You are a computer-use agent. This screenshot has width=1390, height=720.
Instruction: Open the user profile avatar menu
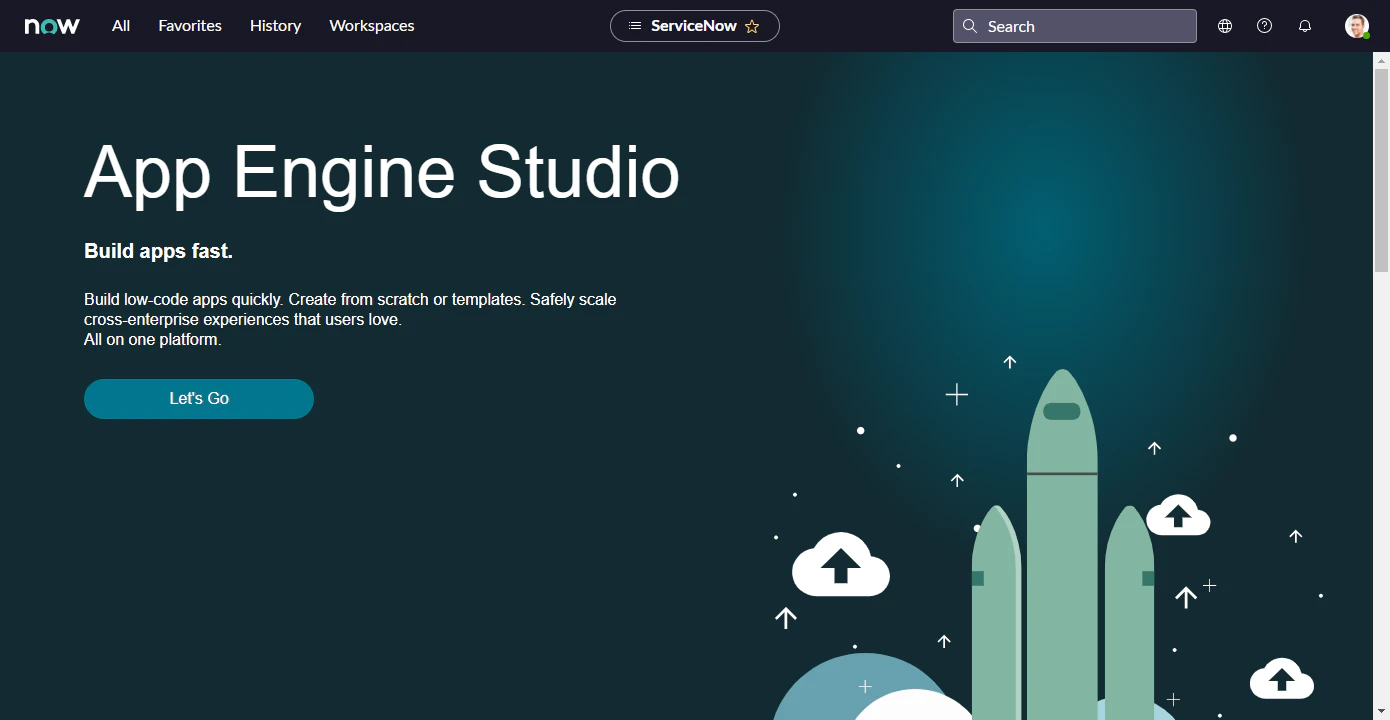tap(1357, 26)
